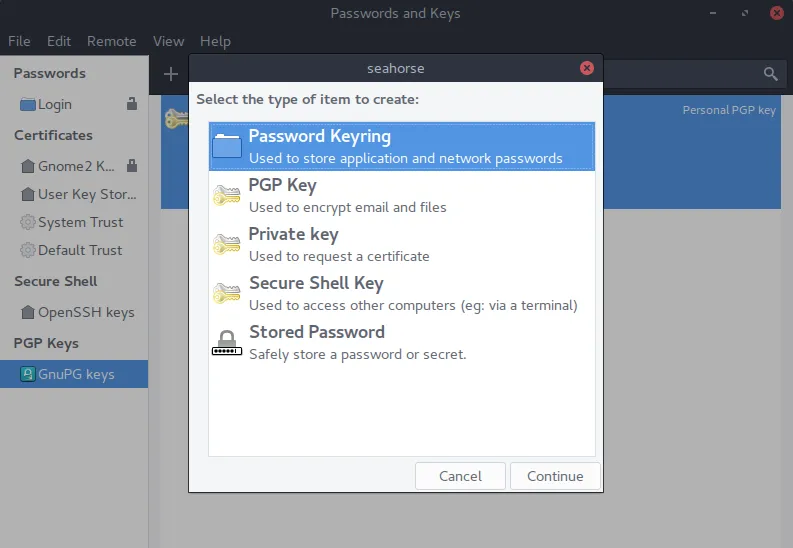Select the Password Keyring folder icon
This screenshot has width=793, height=548.
tap(227, 146)
